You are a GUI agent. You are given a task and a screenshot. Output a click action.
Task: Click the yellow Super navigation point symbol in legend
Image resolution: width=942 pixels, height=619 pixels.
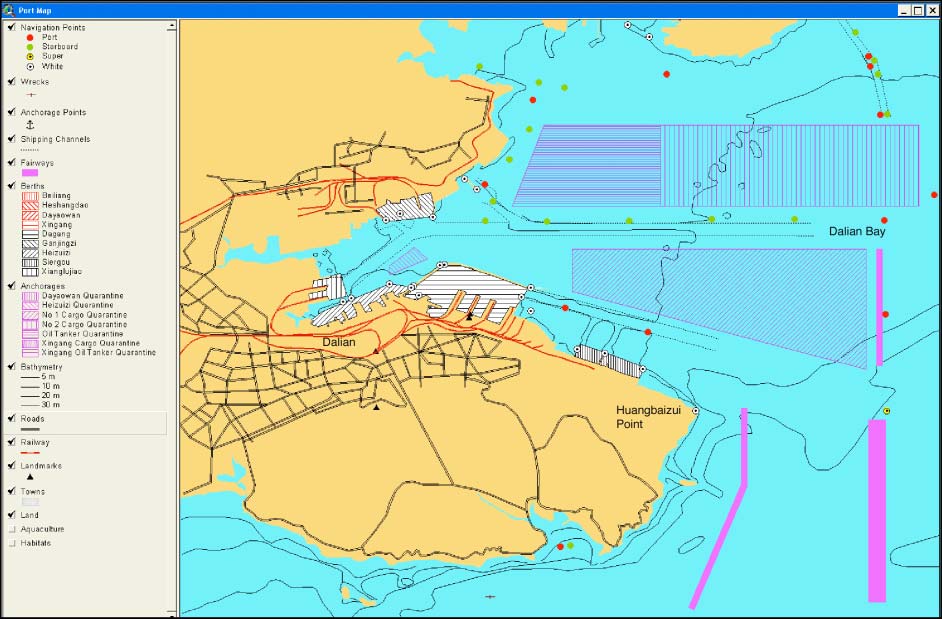(x=30, y=57)
